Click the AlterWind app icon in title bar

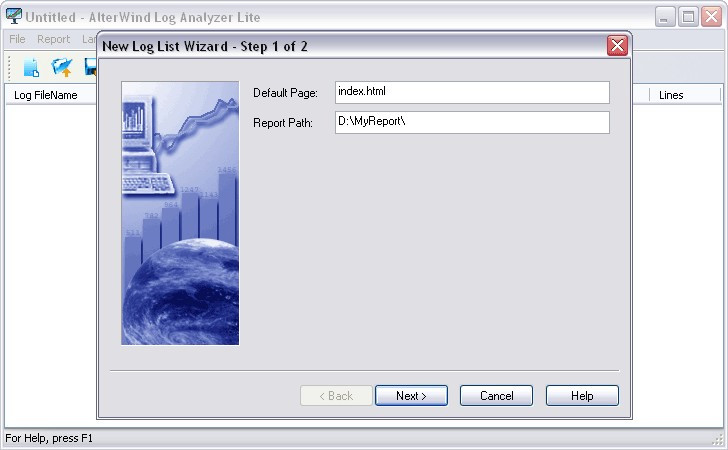point(13,16)
